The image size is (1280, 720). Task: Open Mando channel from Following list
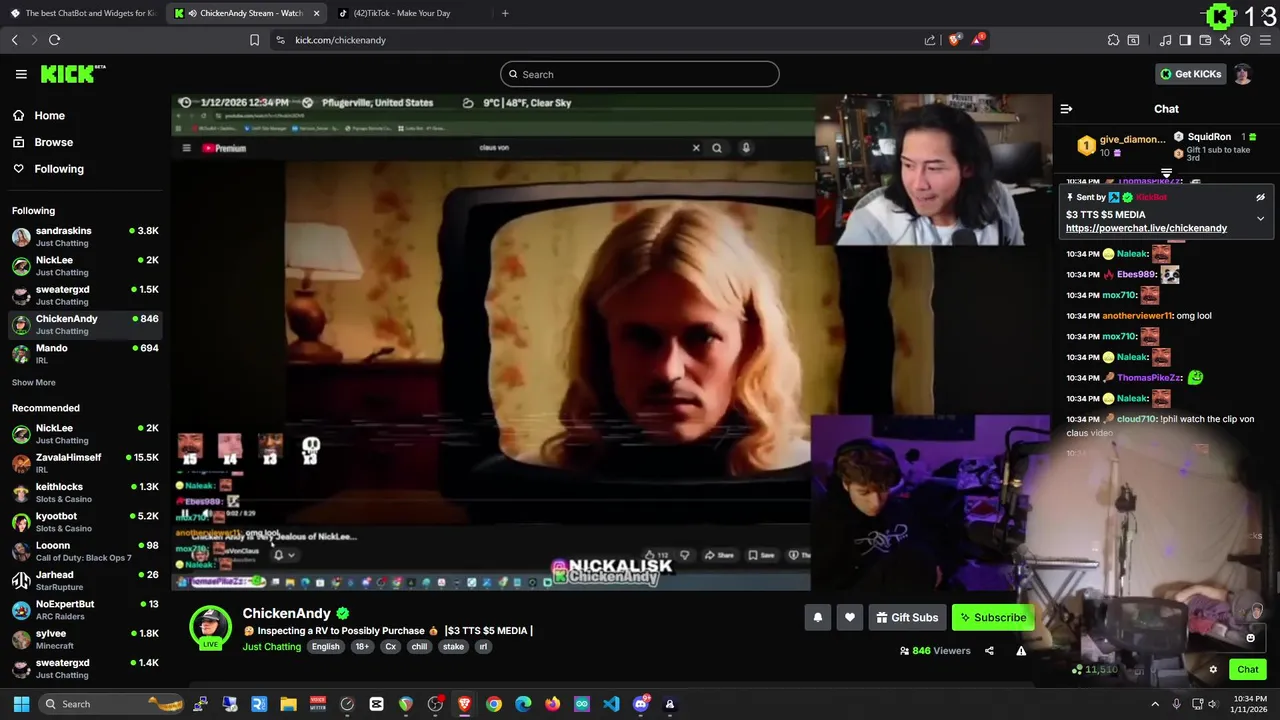coord(85,354)
